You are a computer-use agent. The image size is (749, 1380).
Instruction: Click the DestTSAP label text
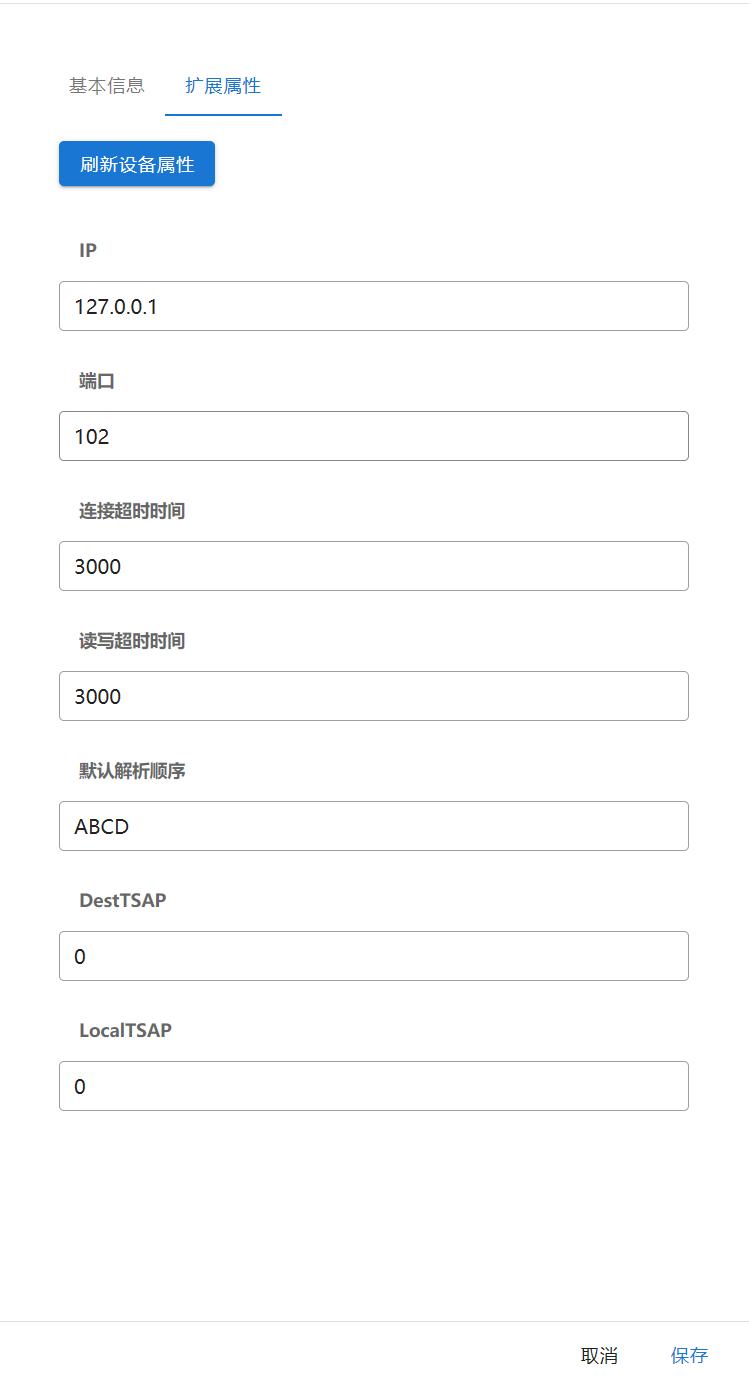[x=123, y=900]
